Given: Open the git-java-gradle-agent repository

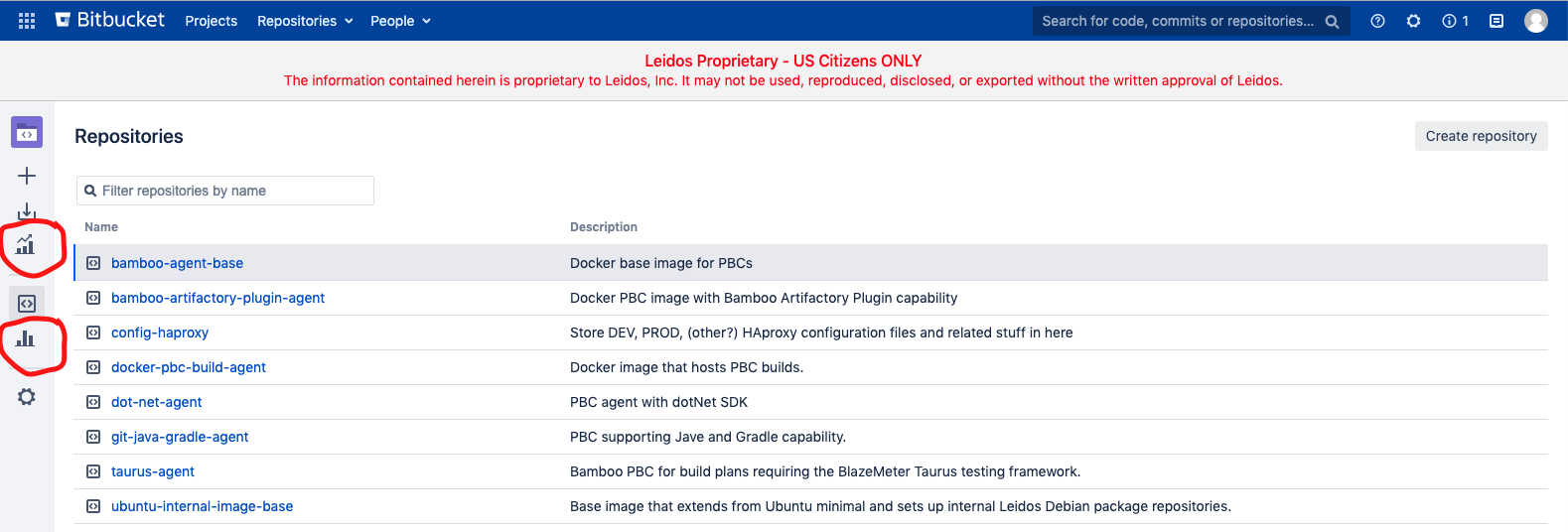Looking at the screenshot, I should (x=180, y=437).
